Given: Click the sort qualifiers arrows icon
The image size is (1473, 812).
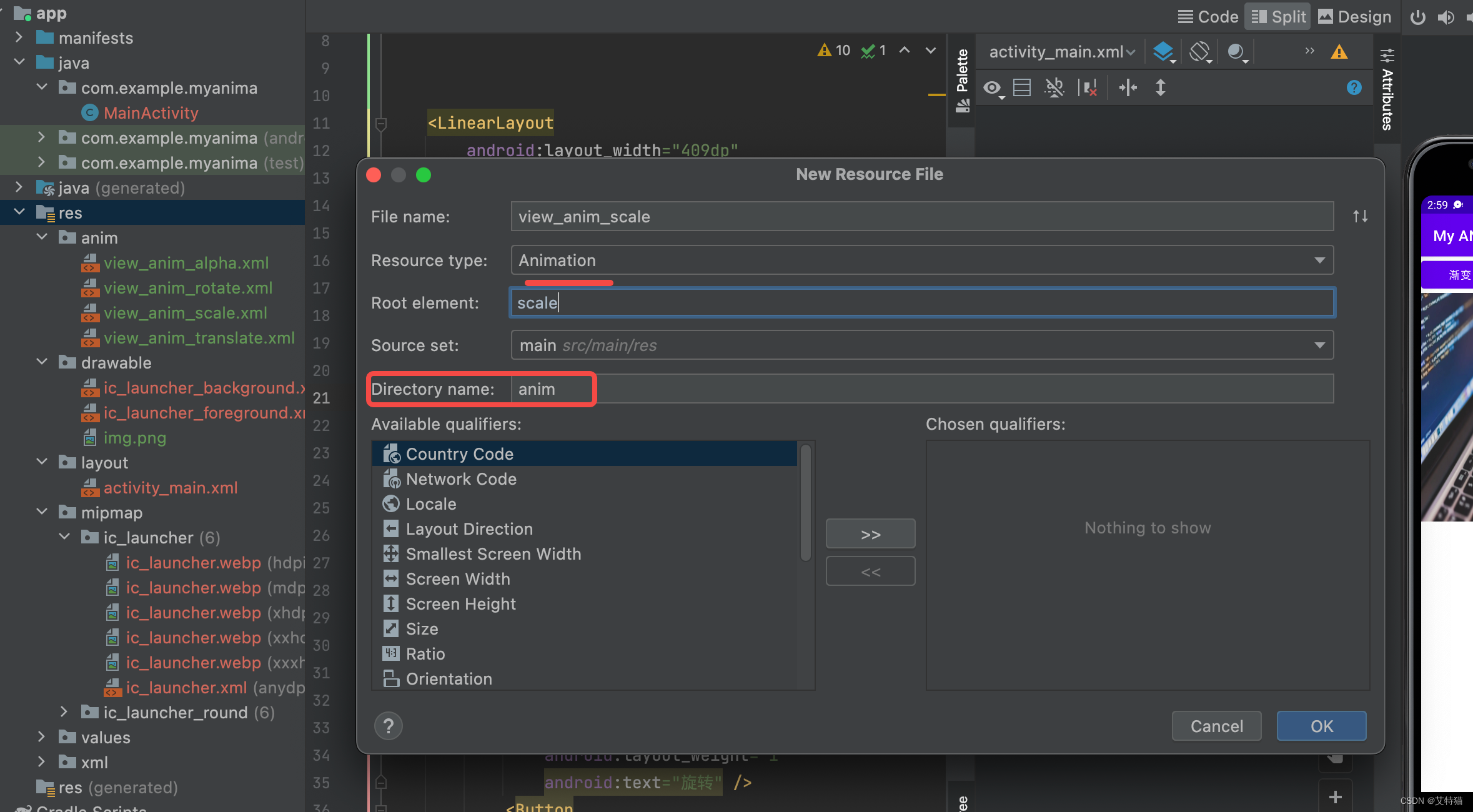Looking at the screenshot, I should tap(1360, 217).
